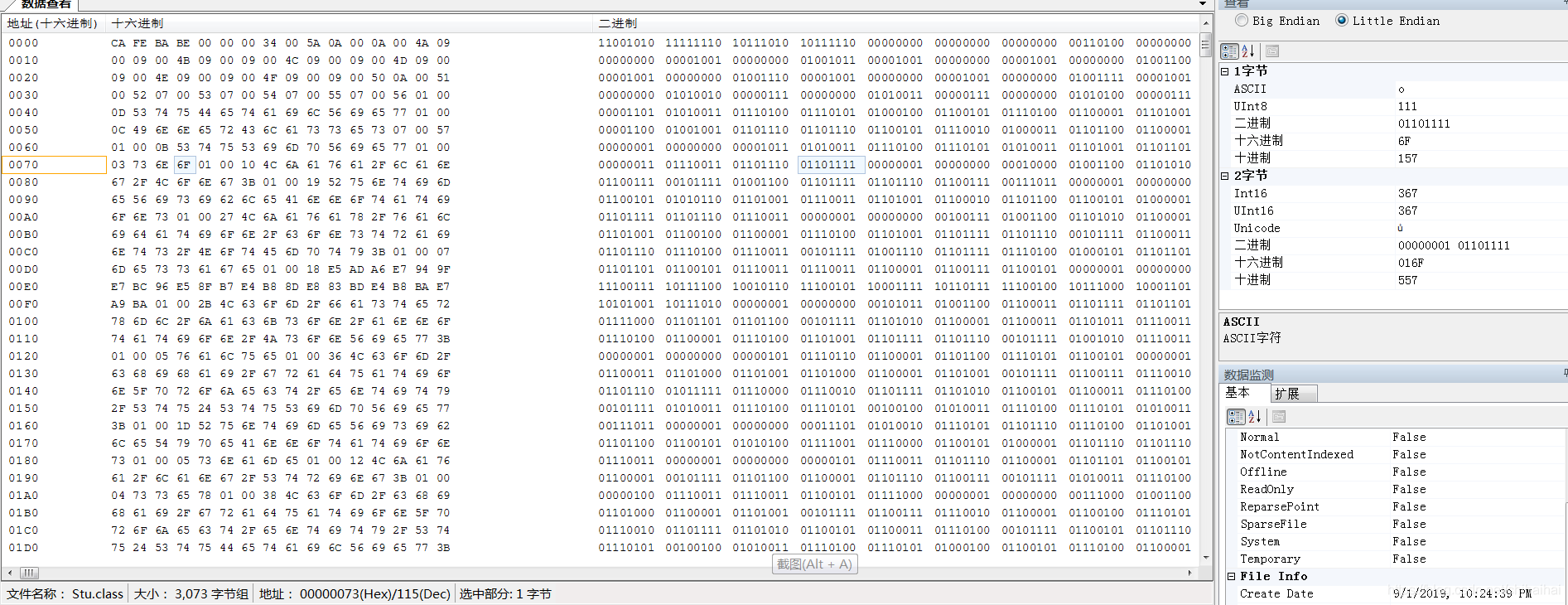
Task: Click 2字节 hex value 016F
Action: (1411, 263)
